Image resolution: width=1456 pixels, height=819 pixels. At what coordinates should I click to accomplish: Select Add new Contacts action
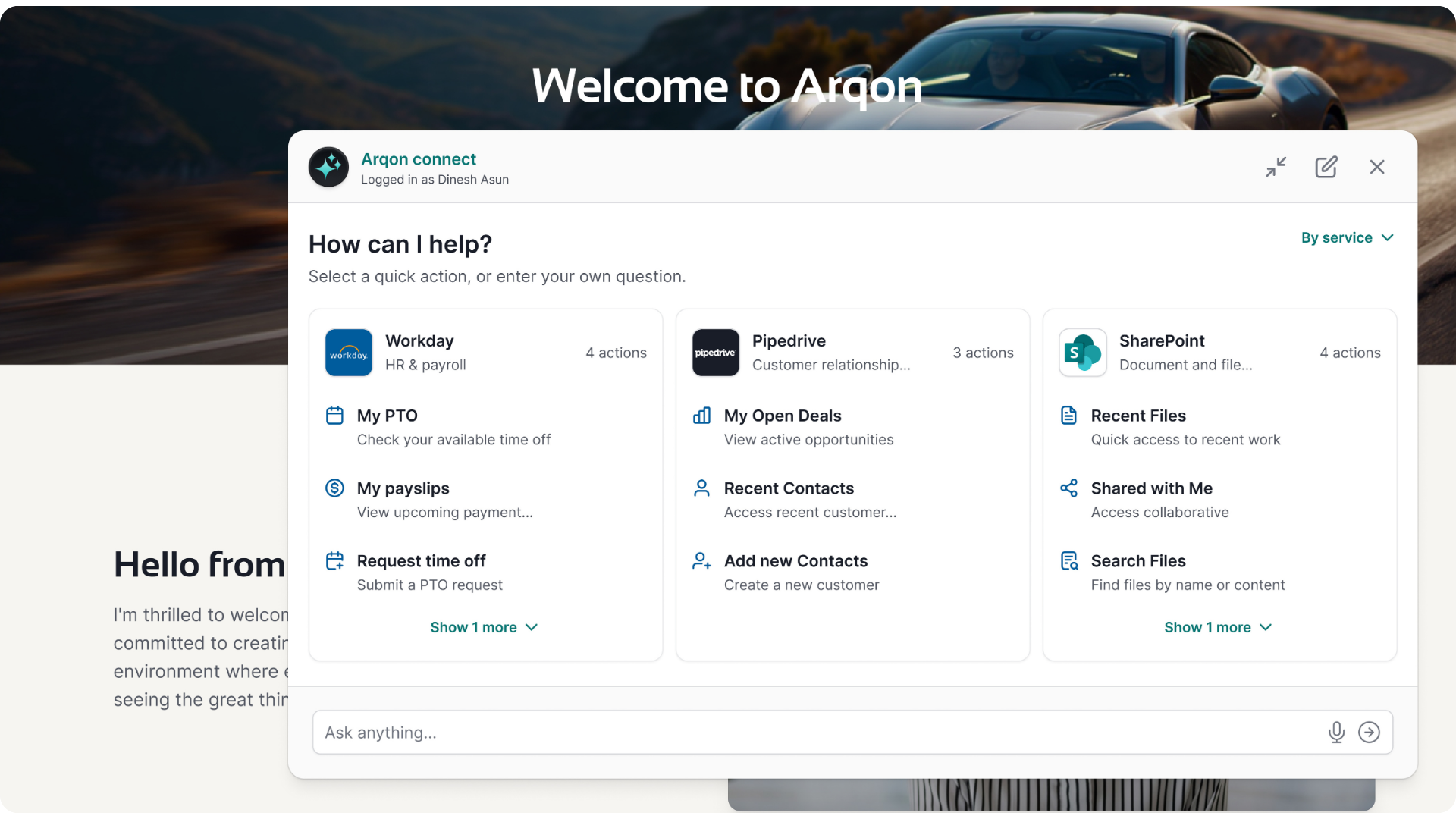795,561
